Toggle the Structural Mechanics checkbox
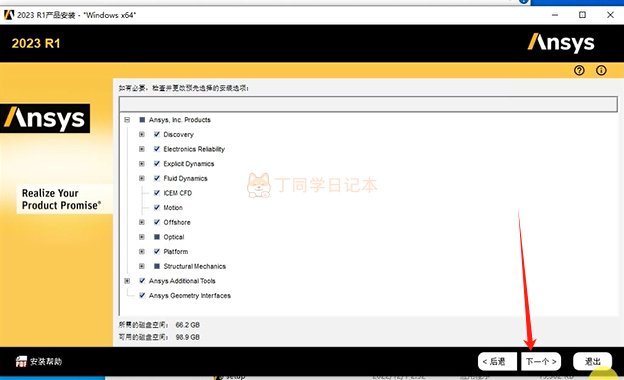Image resolution: width=624 pixels, height=380 pixels. tap(157, 266)
